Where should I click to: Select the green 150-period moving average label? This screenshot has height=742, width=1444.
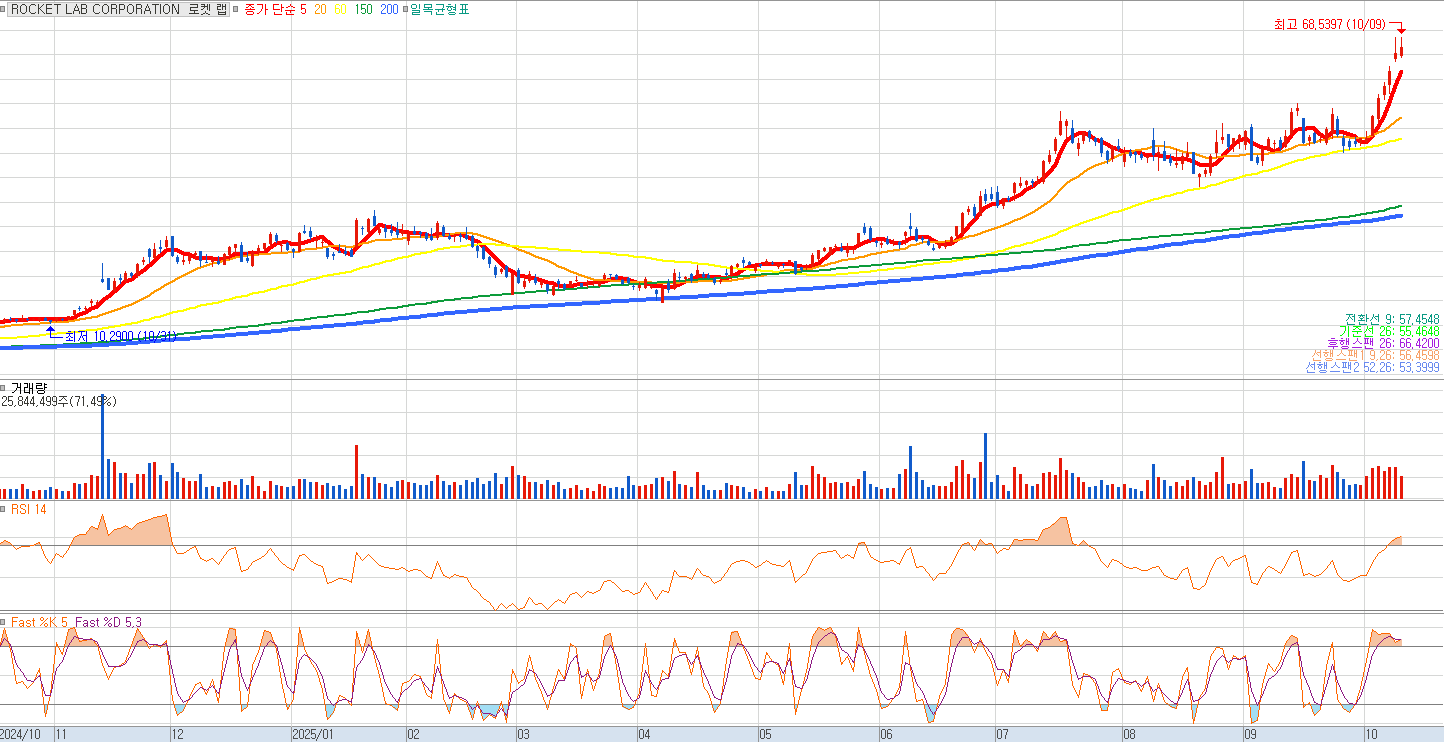(x=364, y=9)
